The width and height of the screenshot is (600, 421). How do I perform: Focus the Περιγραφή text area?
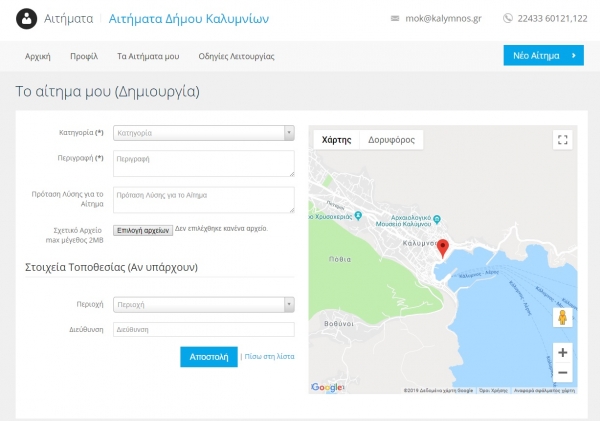(x=204, y=163)
